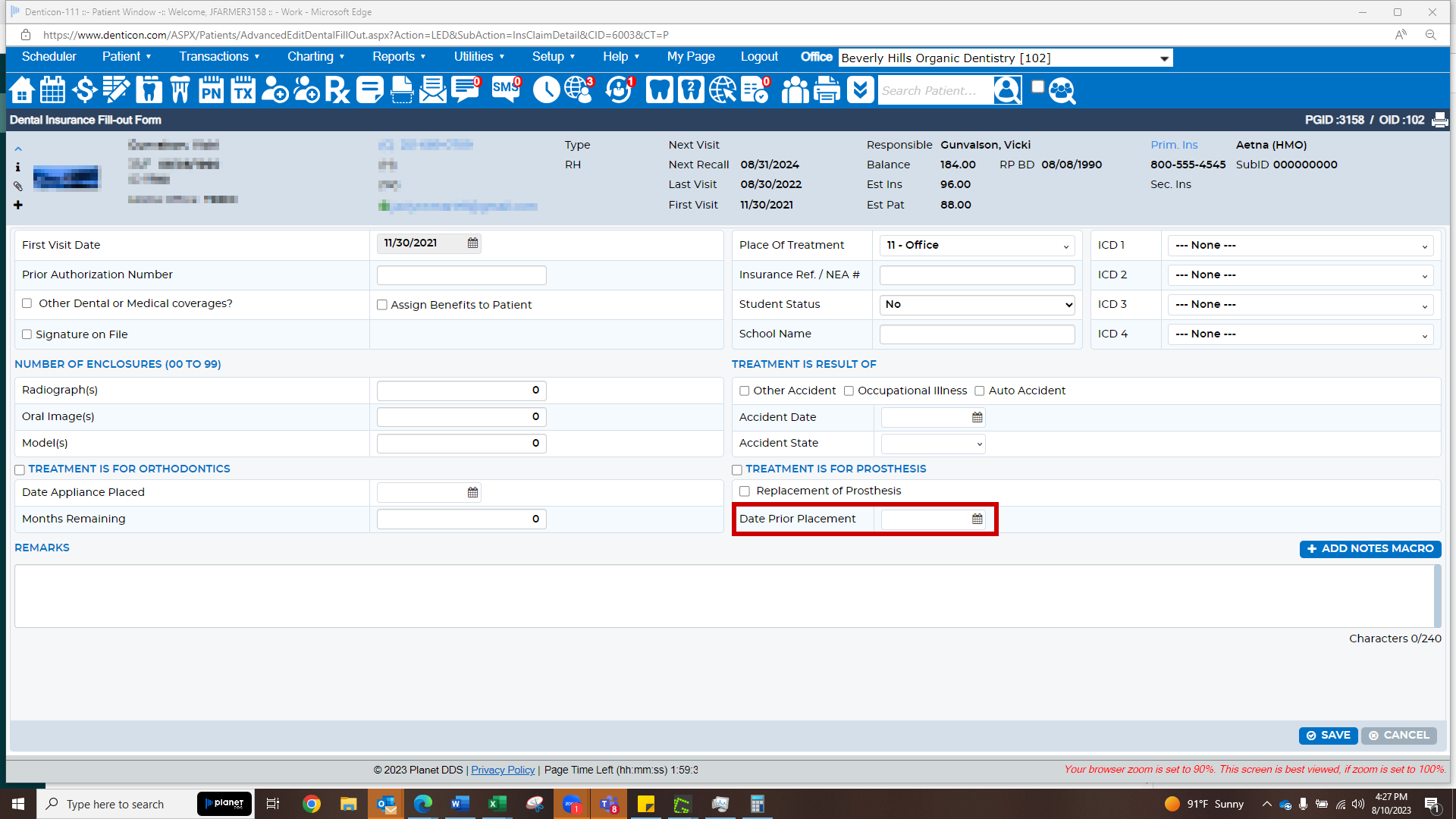The image size is (1456, 819).
Task: Open Student Status dropdown
Action: coord(977,305)
